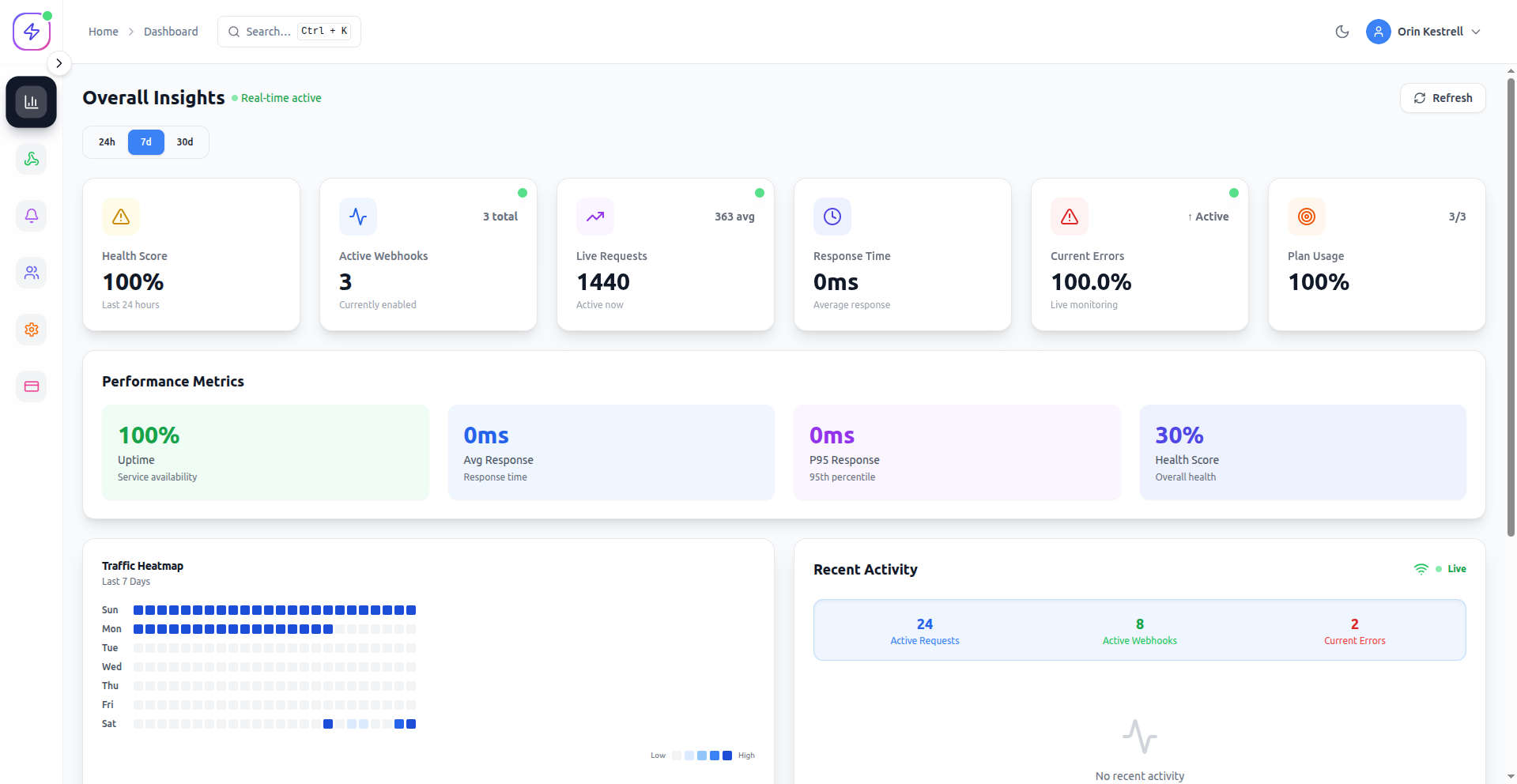Click the lightning bolt app logo
The height and width of the screenshot is (784, 1517).
[x=32, y=32]
